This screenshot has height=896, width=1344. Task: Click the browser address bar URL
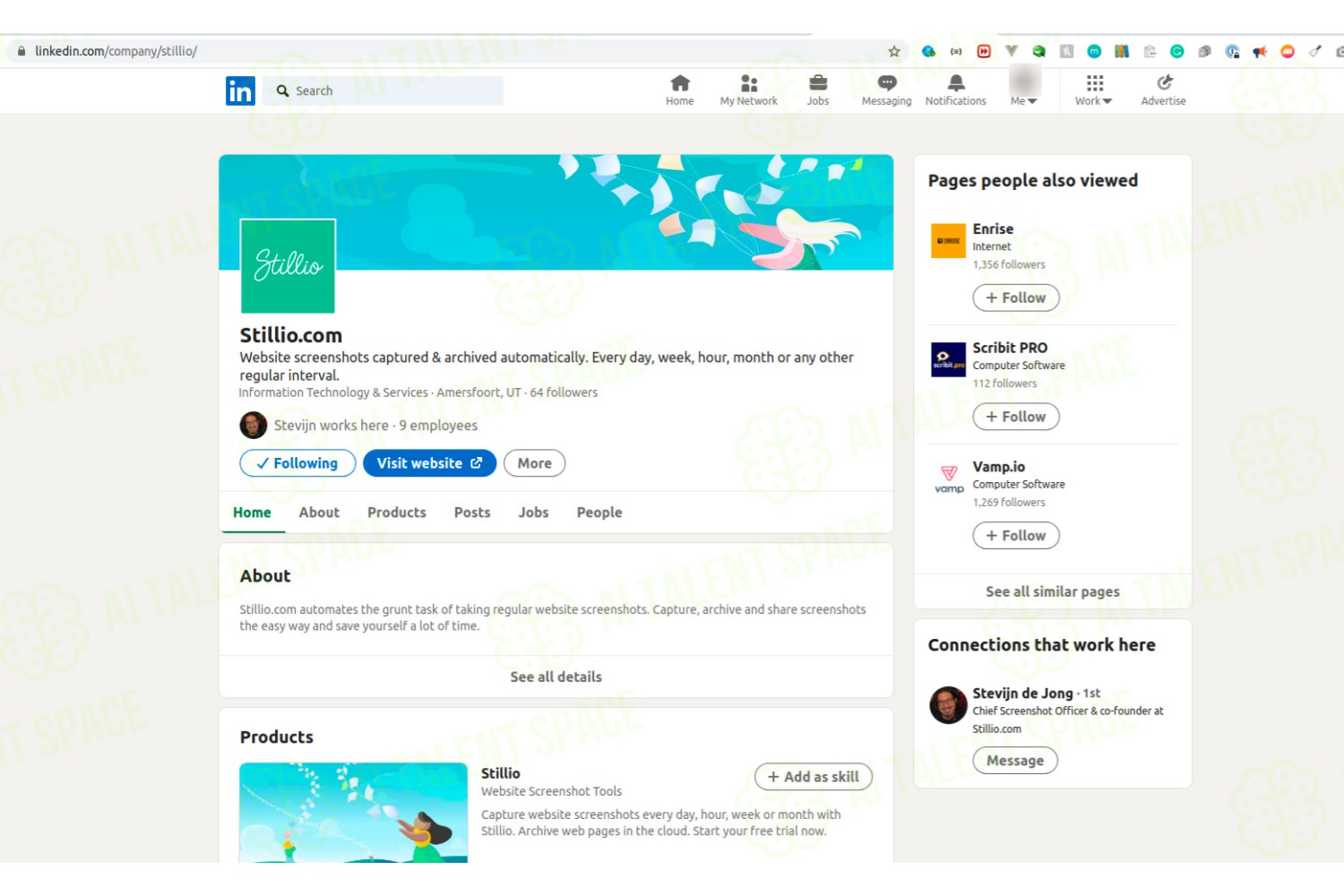tap(116, 51)
